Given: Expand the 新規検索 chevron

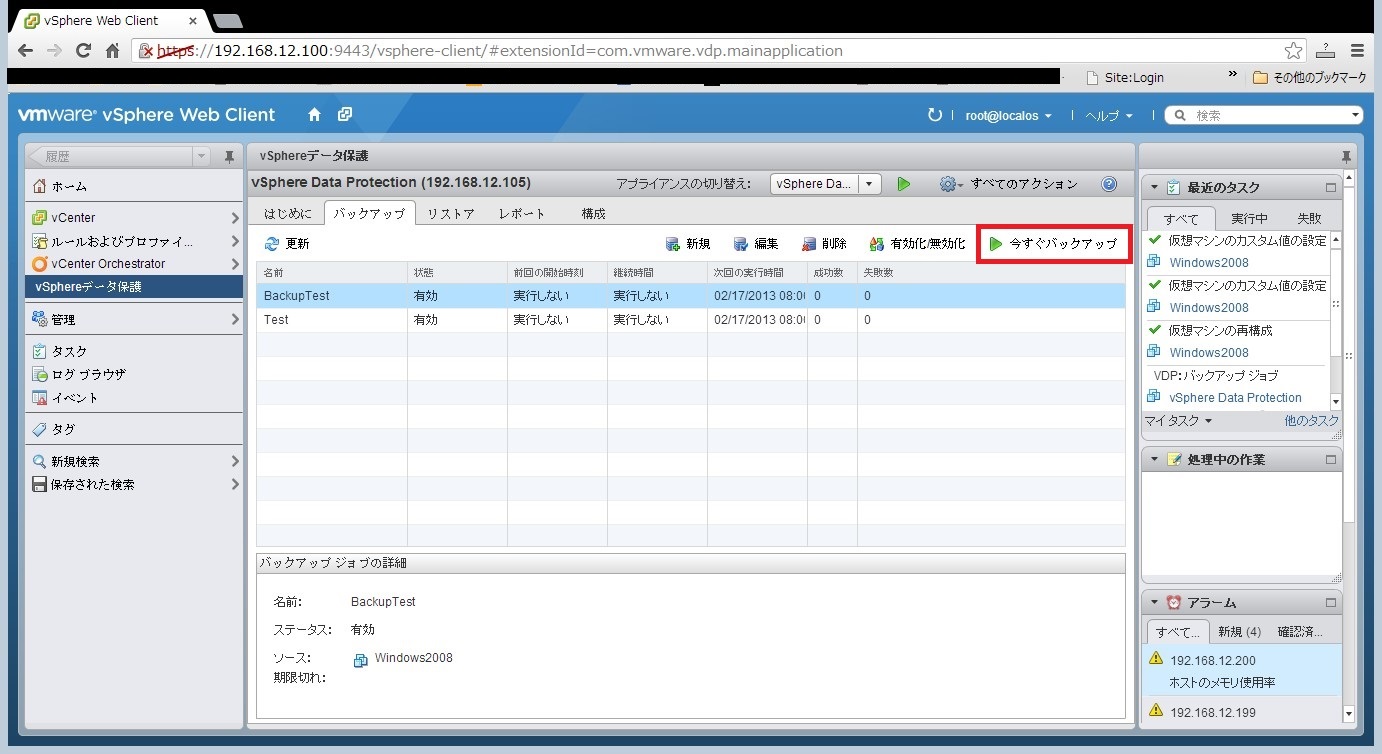Looking at the screenshot, I should pyautogui.click(x=235, y=462).
